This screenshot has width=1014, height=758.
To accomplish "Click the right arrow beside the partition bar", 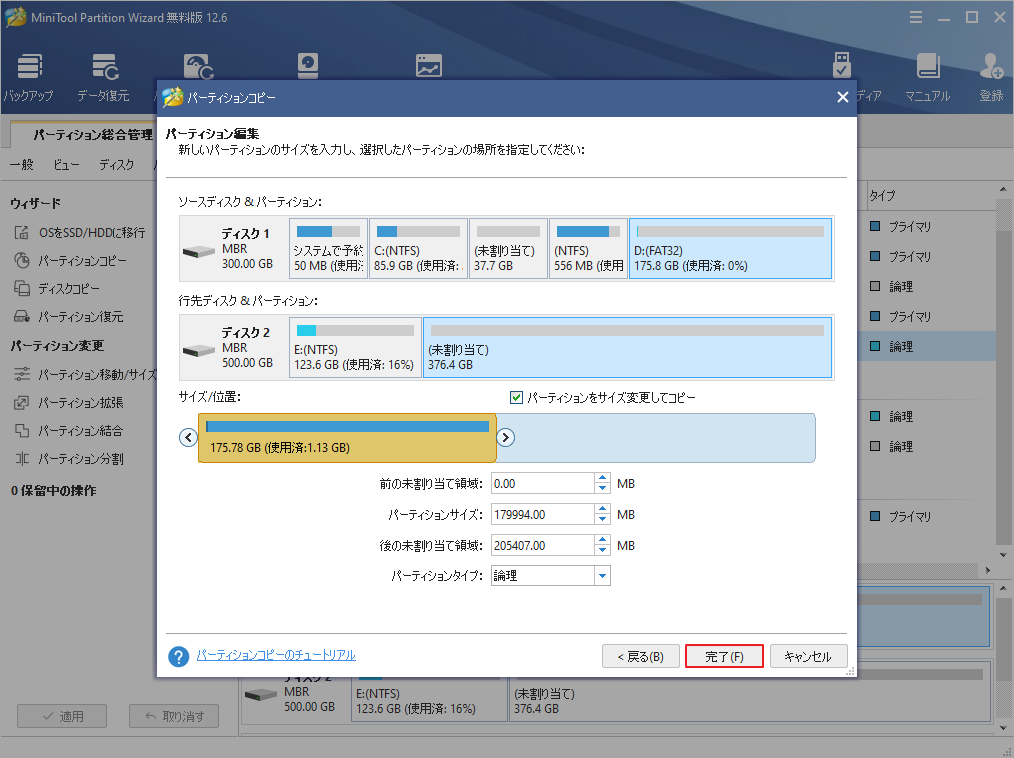I will pyautogui.click(x=506, y=437).
